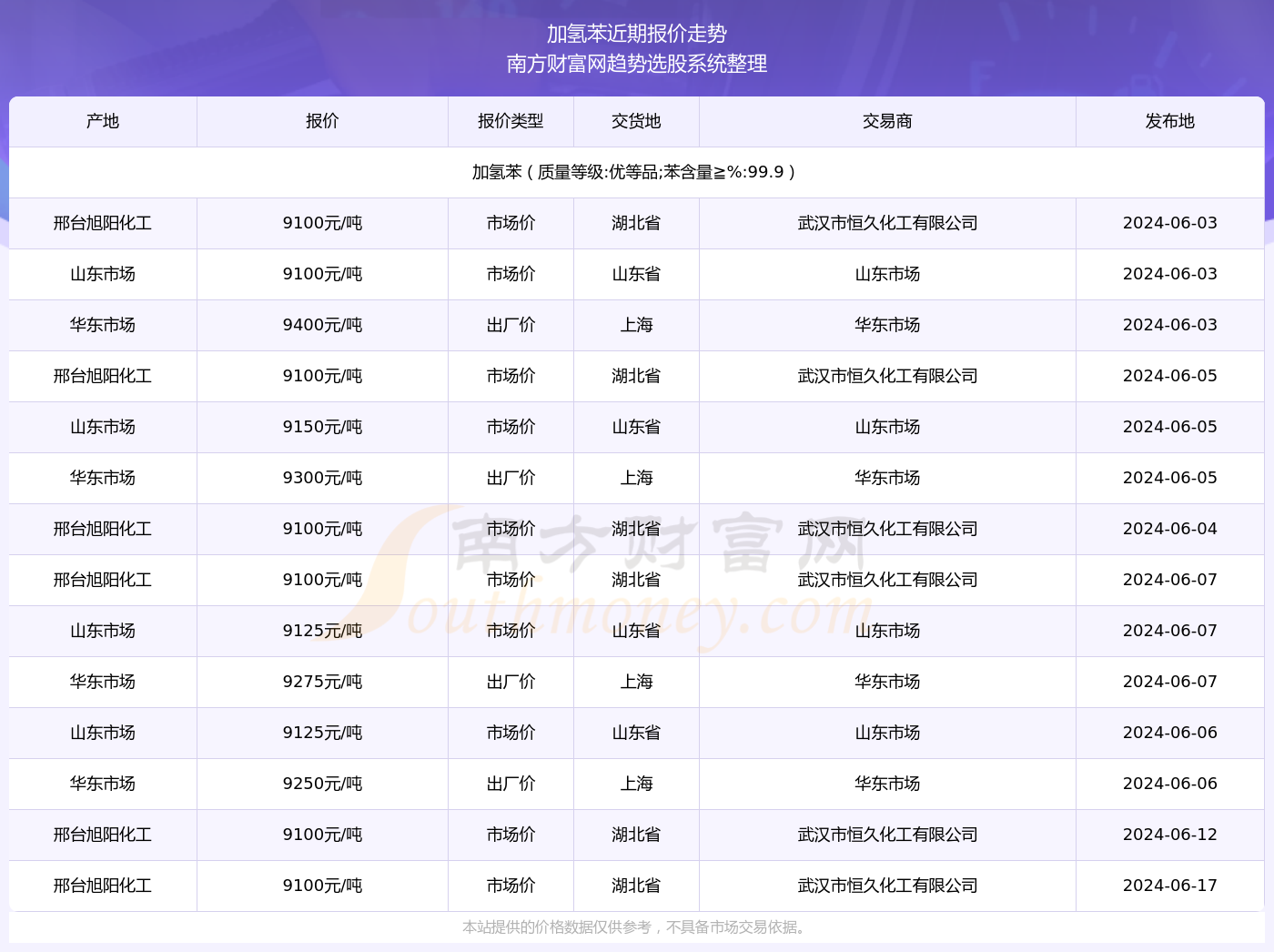1274x952 pixels.
Task: Click 出厂价 in the 9300元/吨 row
Action: [511, 478]
